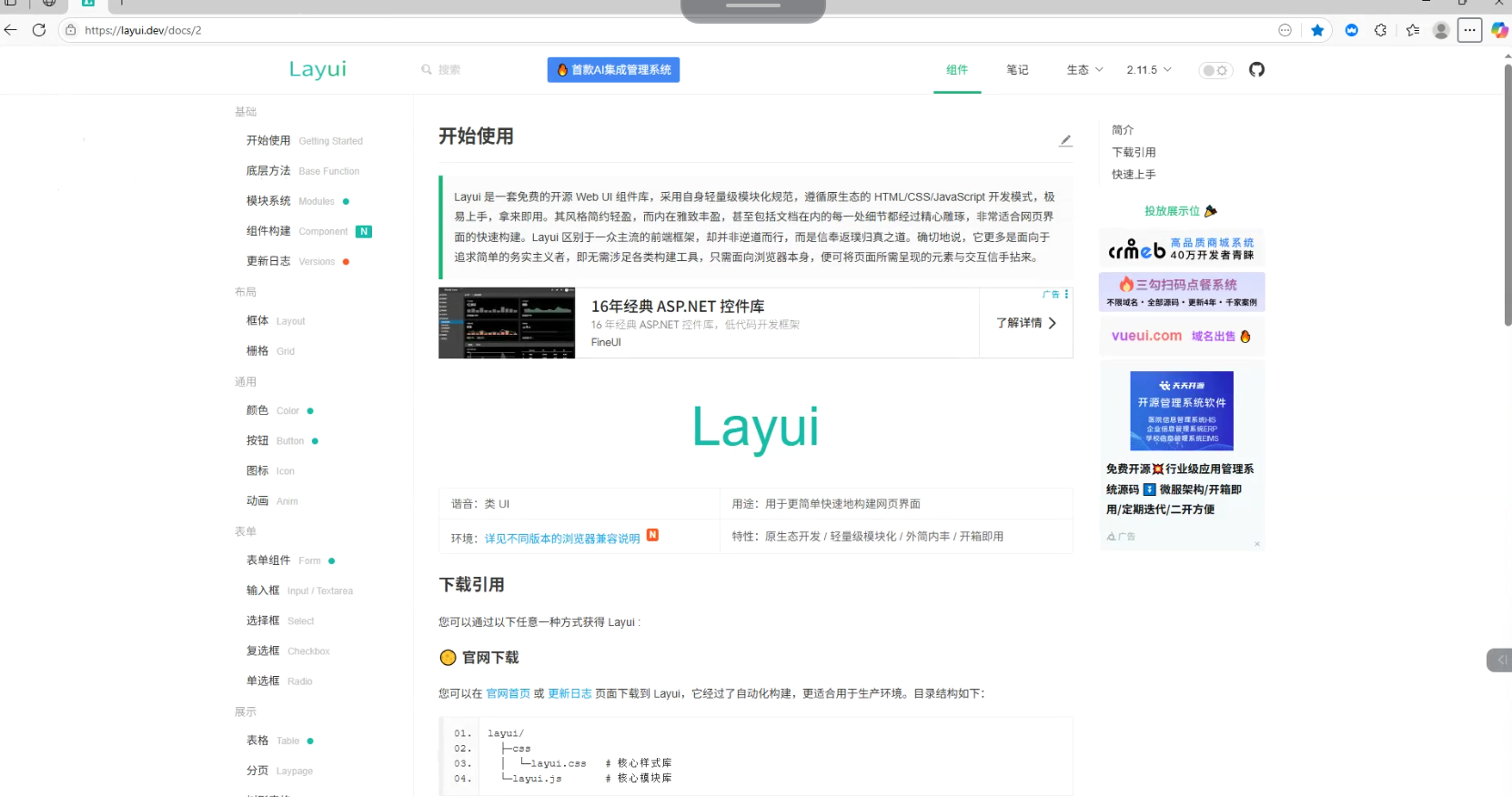Image resolution: width=1512 pixels, height=797 pixels.
Task: Expand the 2.11.5 version dropdown
Action: point(1149,70)
